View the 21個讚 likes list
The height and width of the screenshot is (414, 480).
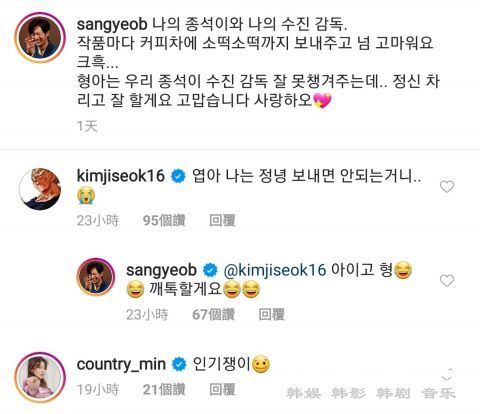tap(164, 389)
